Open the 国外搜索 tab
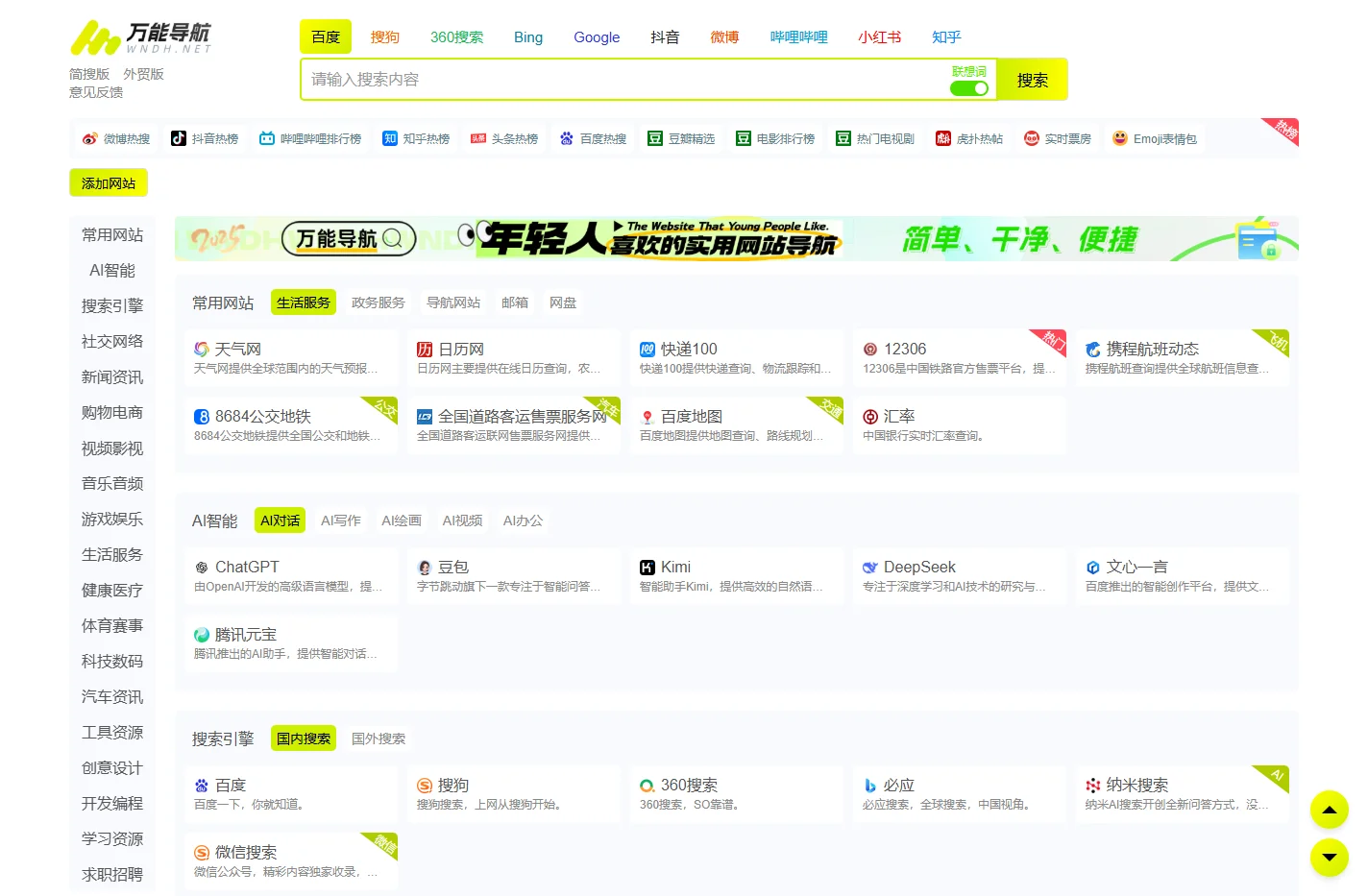This screenshot has height=896, width=1368. coord(379,739)
